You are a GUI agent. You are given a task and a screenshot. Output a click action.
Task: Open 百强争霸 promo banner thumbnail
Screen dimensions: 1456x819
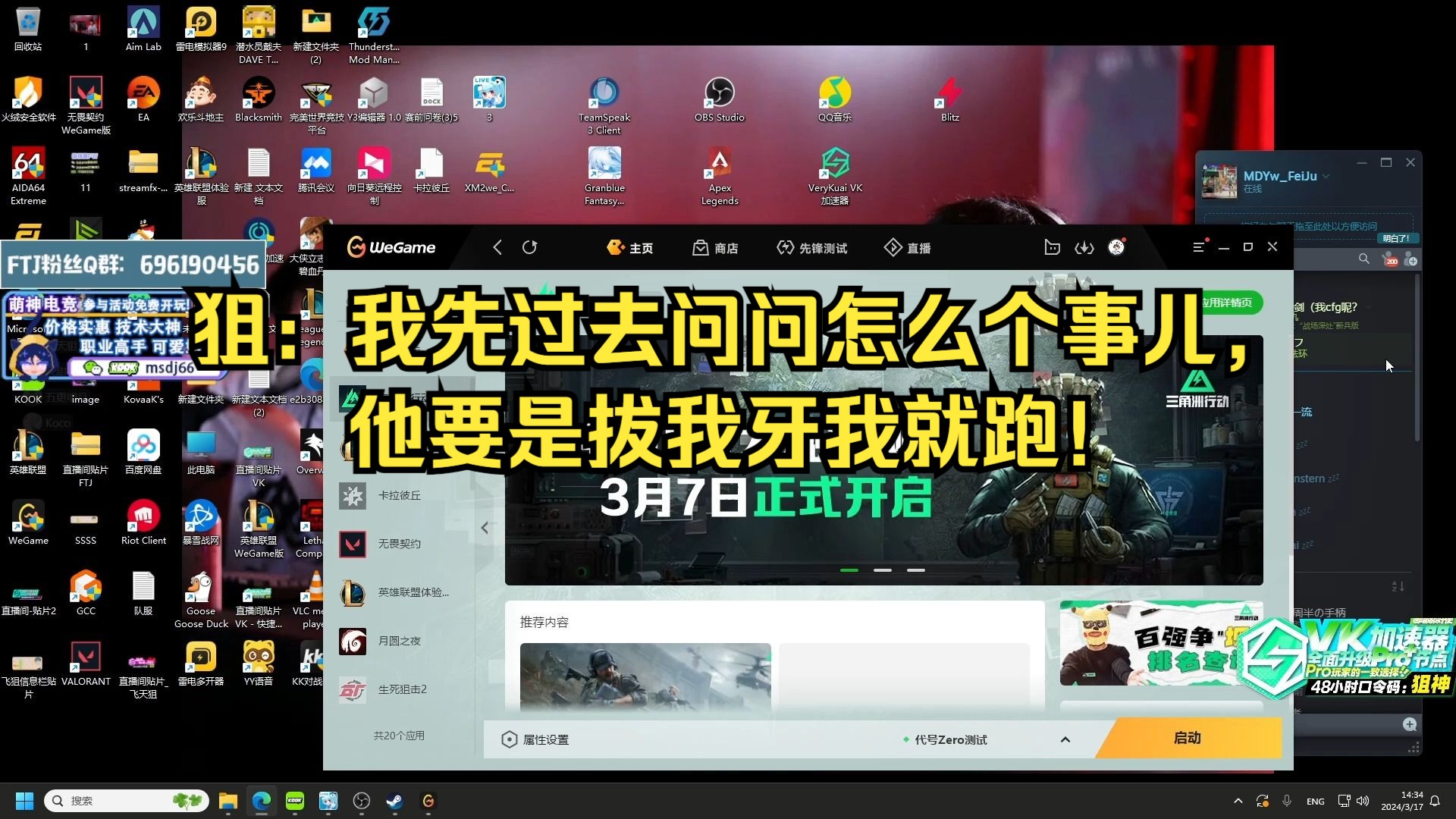point(1161,643)
